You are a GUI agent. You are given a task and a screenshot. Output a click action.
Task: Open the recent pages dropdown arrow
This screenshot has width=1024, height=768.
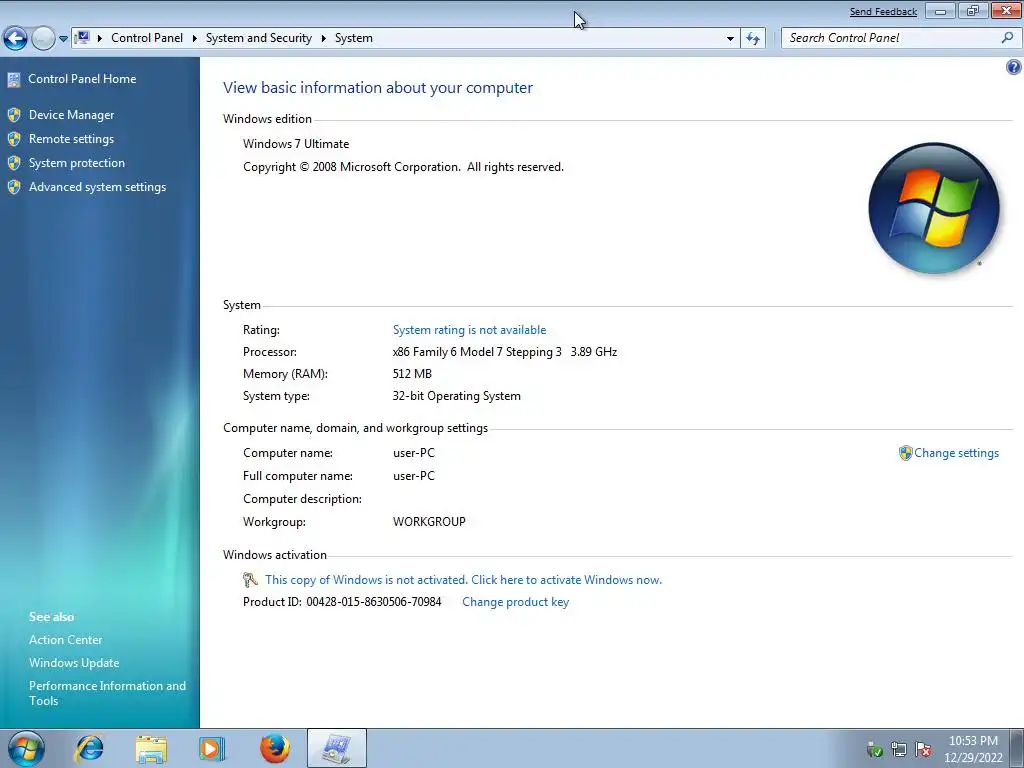pyautogui.click(x=63, y=39)
